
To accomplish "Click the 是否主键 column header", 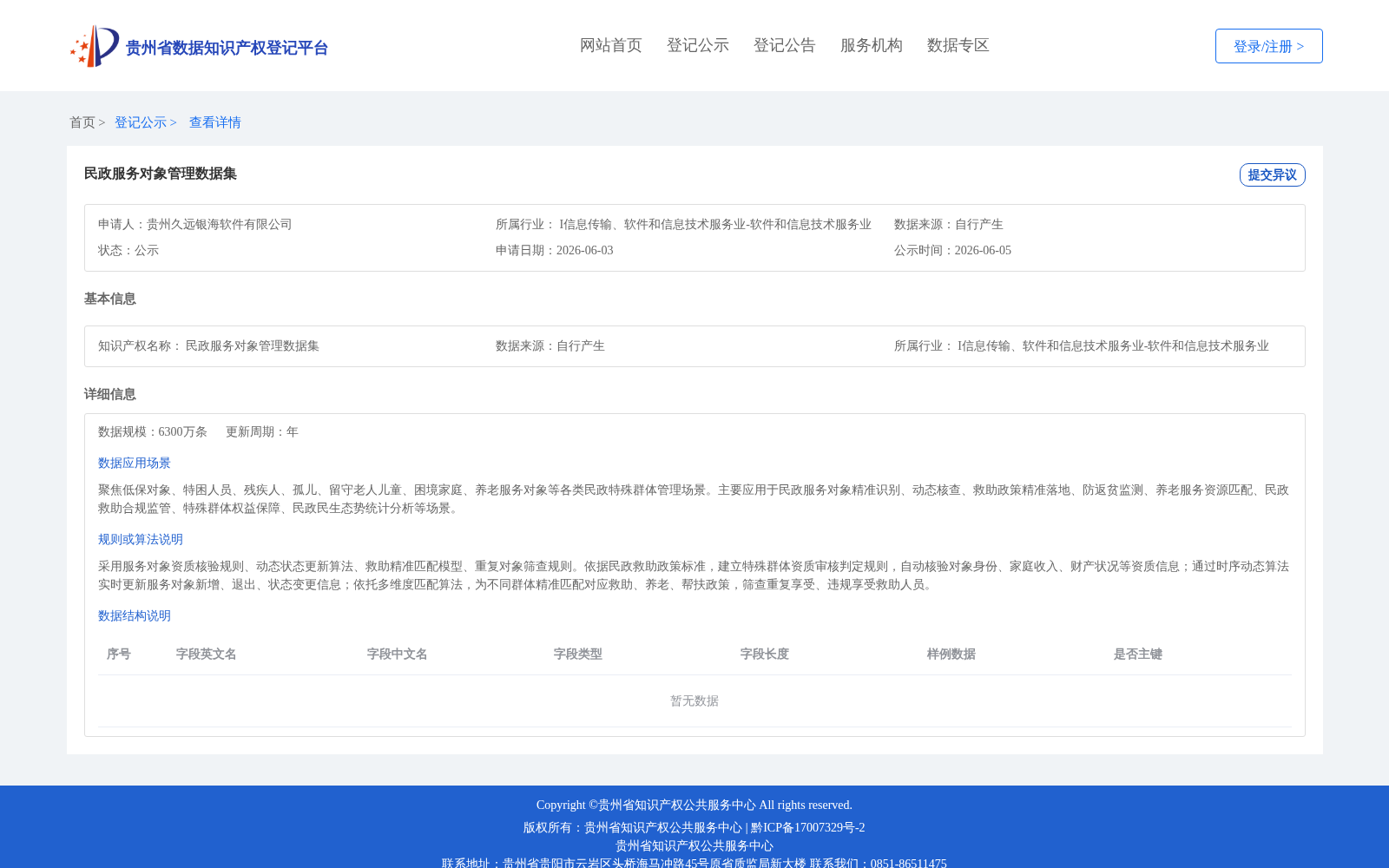I will pos(1138,654).
